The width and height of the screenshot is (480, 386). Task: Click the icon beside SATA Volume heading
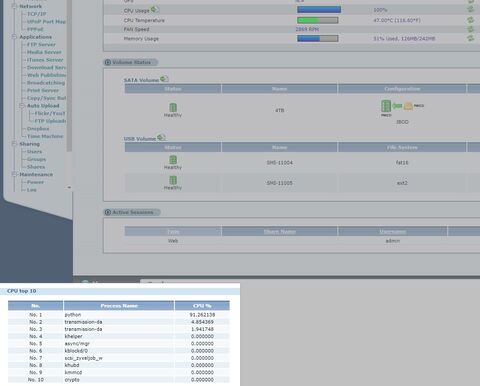[x=164, y=79]
